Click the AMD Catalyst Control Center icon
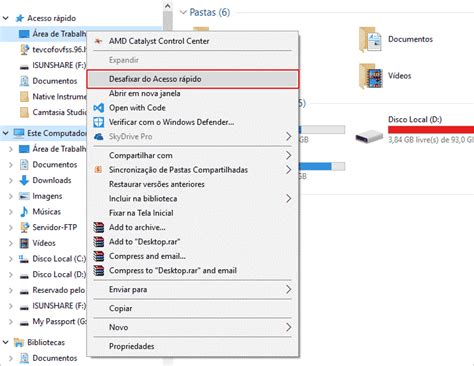 coord(98,41)
